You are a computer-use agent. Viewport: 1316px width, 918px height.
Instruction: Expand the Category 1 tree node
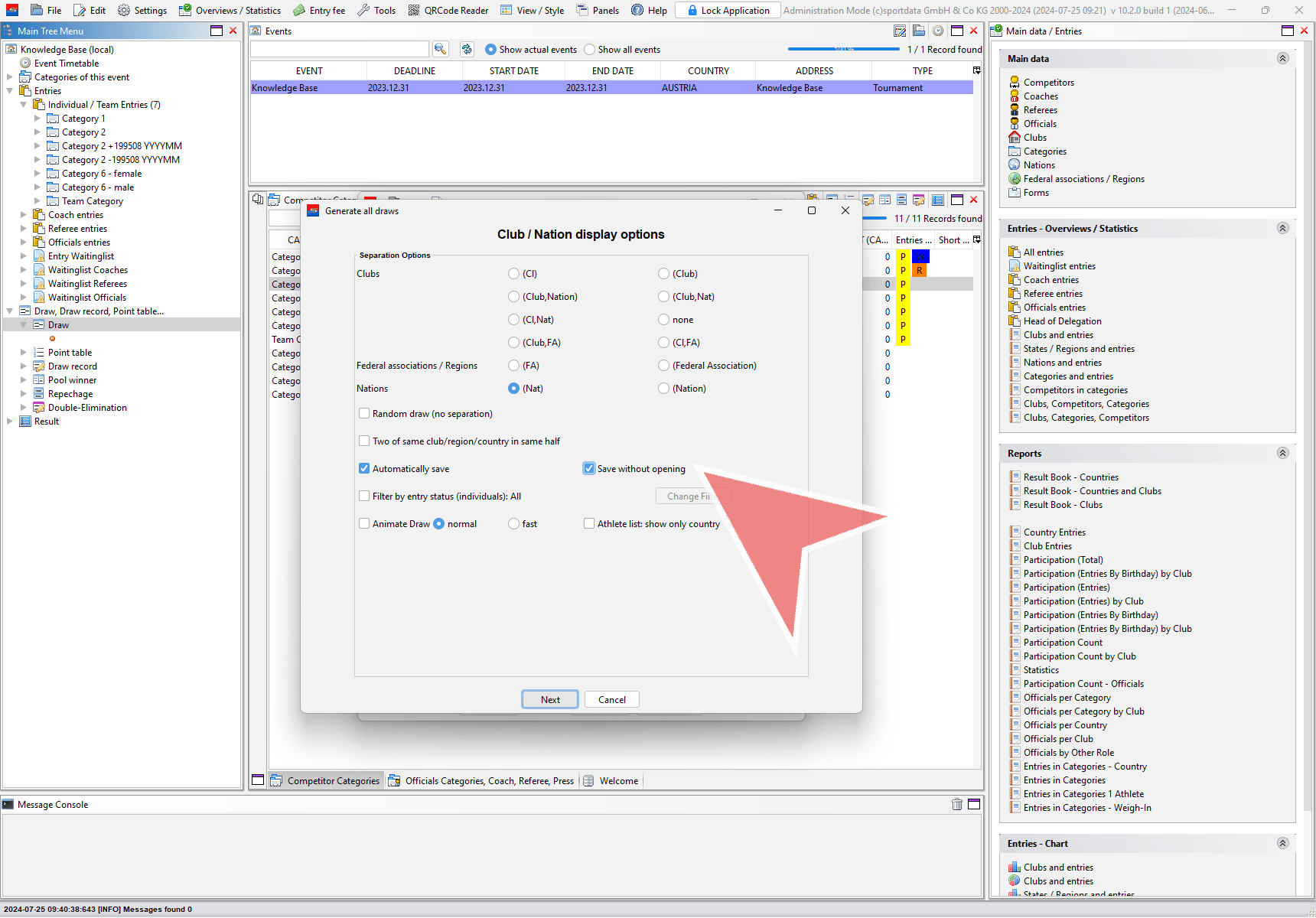(x=37, y=119)
